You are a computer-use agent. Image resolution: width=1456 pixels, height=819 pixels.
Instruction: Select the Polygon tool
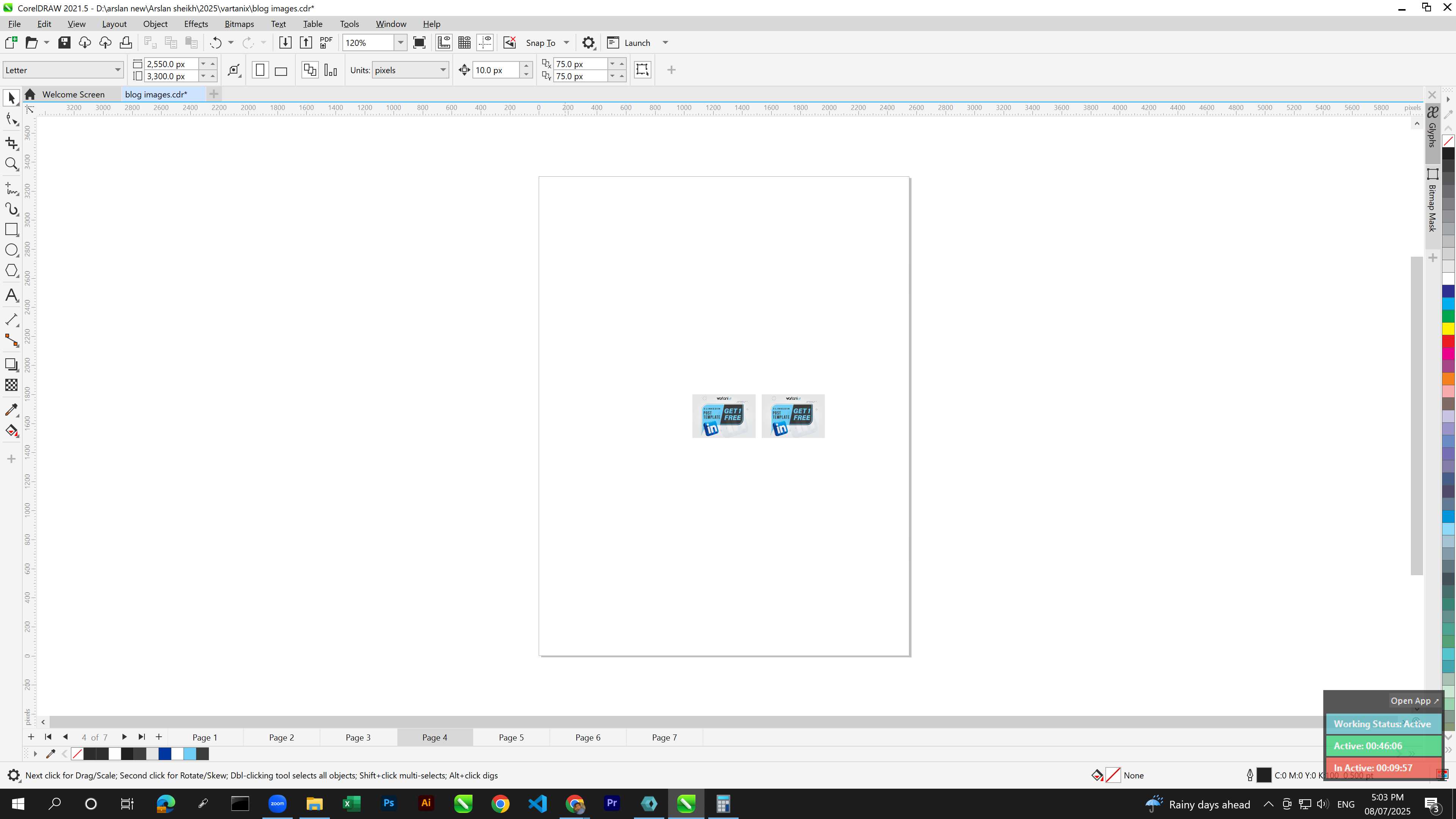pyautogui.click(x=11, y=271)
